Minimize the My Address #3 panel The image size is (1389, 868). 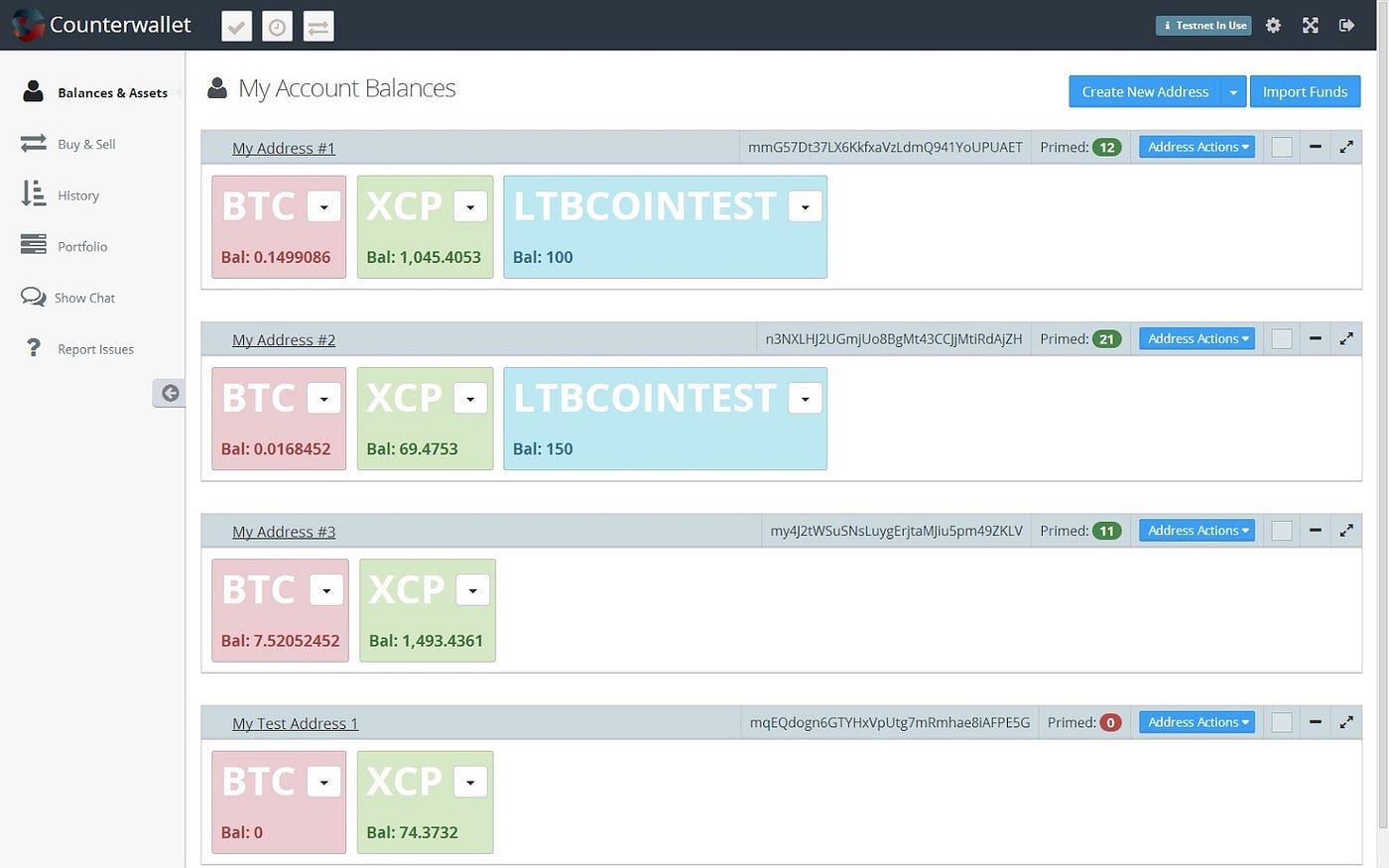coord(1315,531)
